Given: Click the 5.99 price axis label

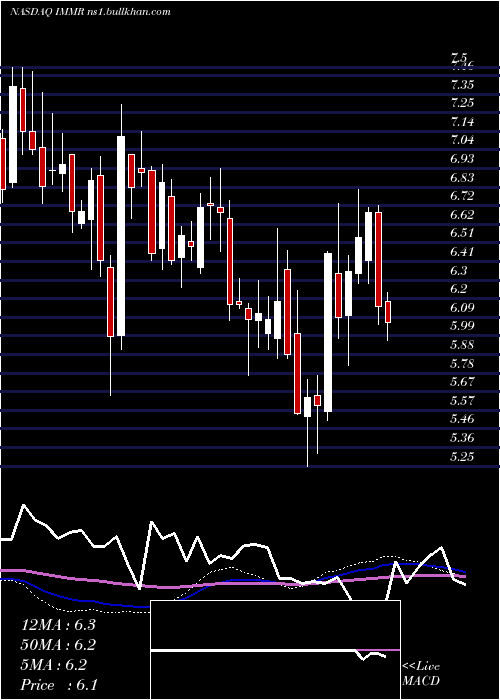Looking at the screenshot, I should [462, 326].
